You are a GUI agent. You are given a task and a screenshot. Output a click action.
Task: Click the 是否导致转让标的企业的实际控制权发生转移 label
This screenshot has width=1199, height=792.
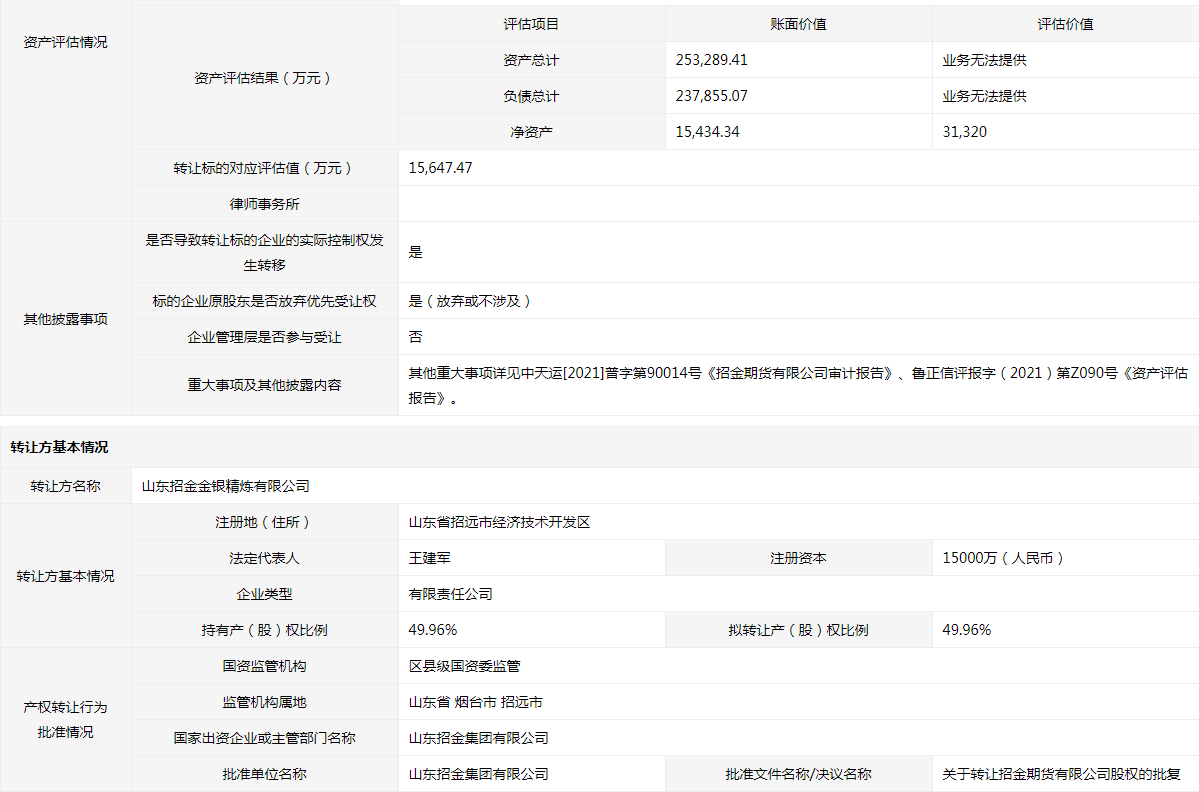265,252
